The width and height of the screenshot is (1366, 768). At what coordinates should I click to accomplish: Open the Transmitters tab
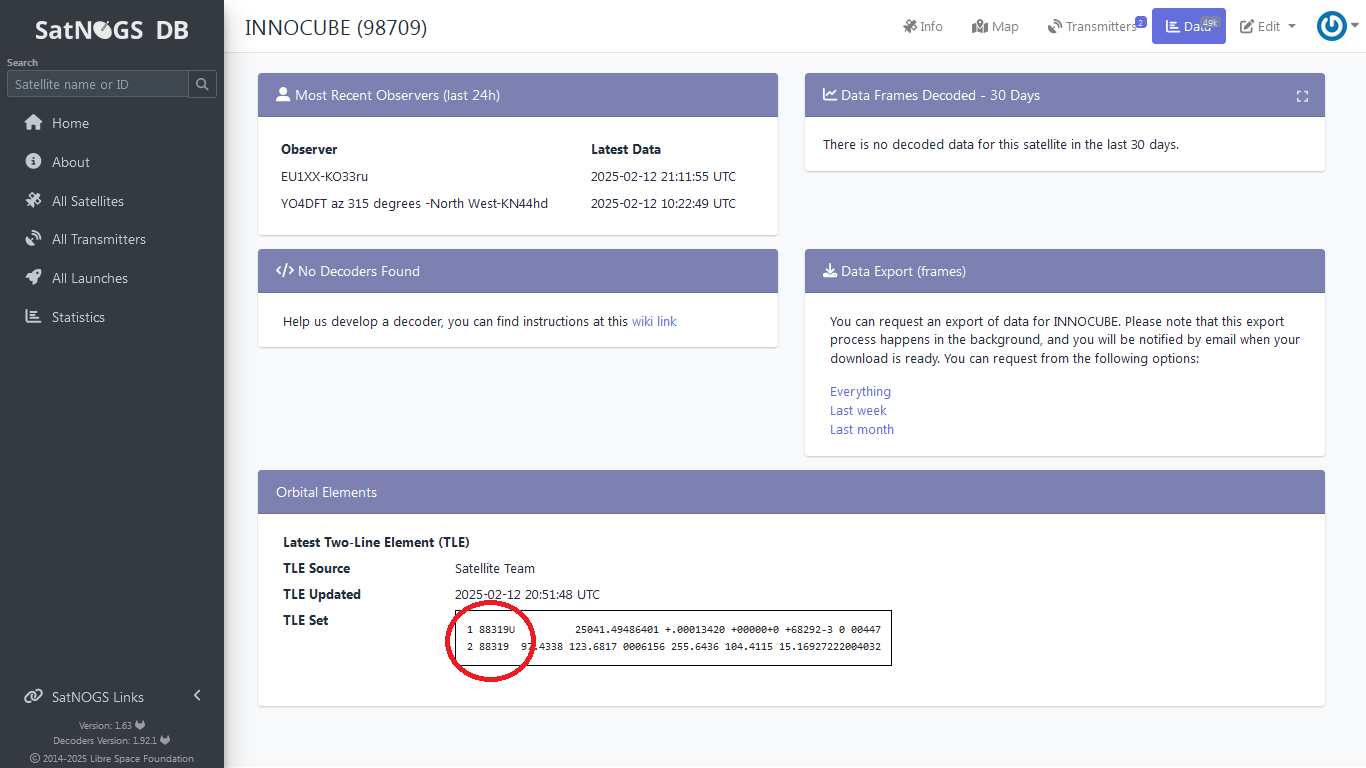(1092, 27)
